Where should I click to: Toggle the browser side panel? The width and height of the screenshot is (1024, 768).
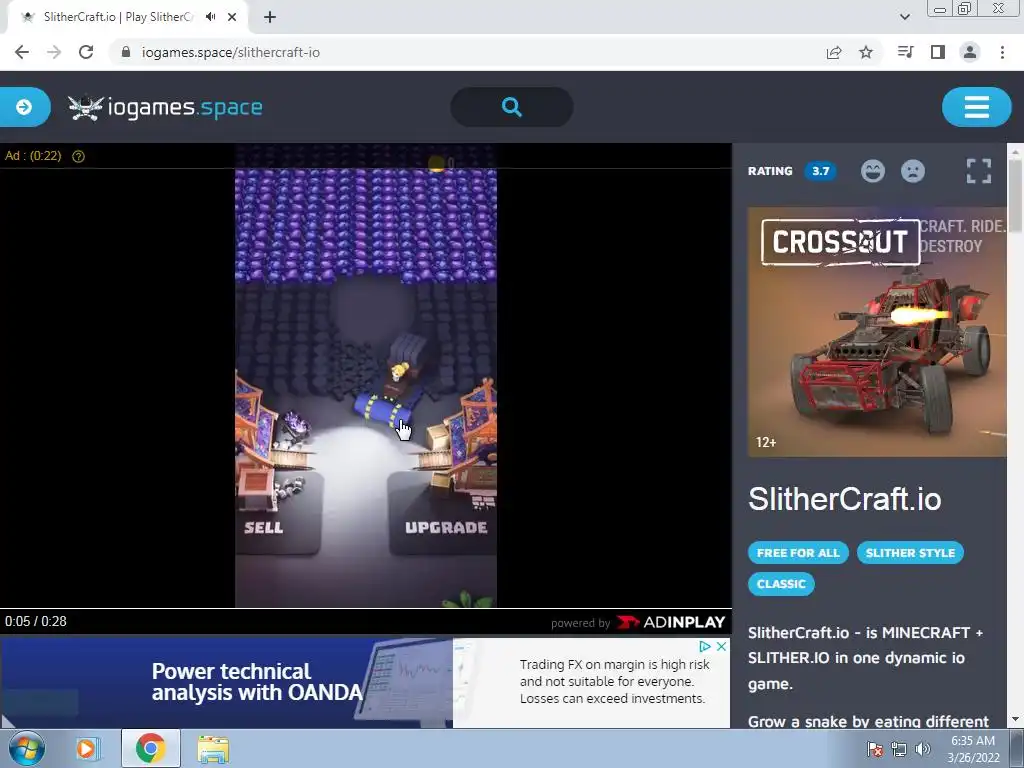click(938, 52)
